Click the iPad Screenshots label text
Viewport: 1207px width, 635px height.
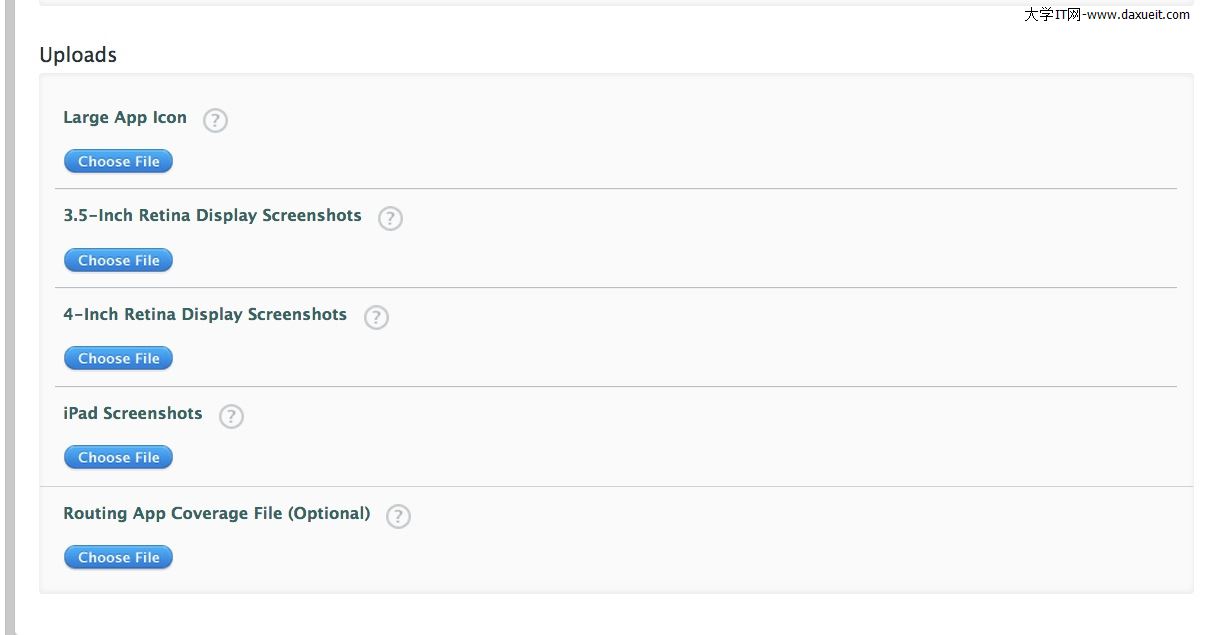[133, 414]
